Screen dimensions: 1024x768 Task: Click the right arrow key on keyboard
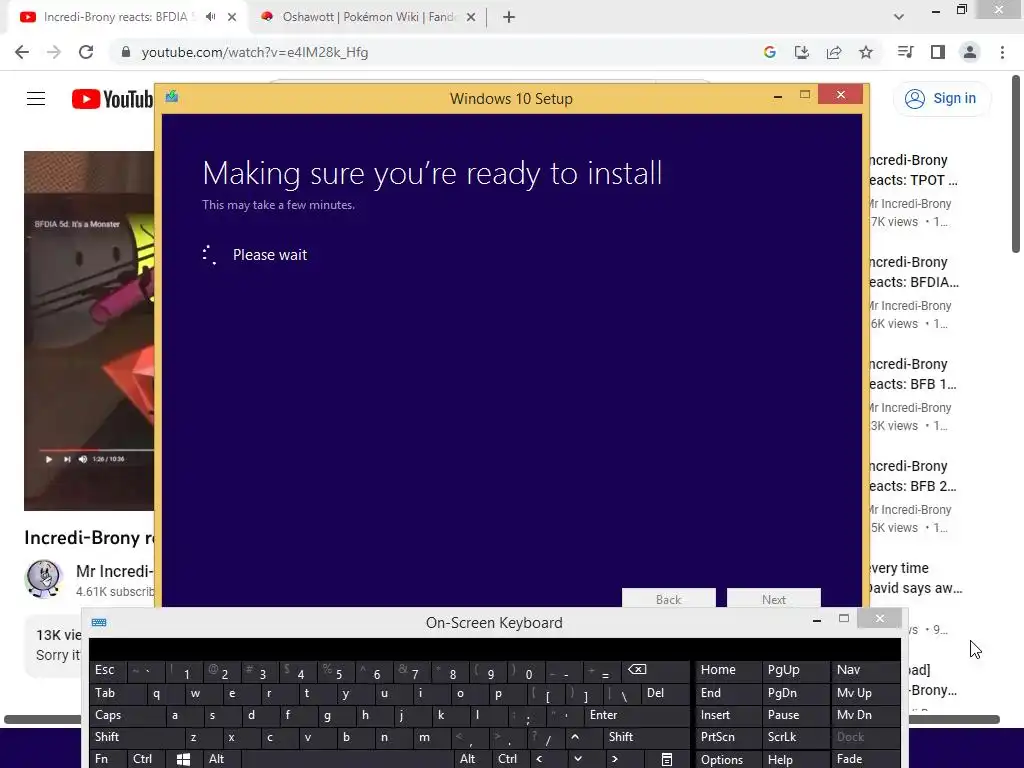pyautogui.click(x=620, y=759)
